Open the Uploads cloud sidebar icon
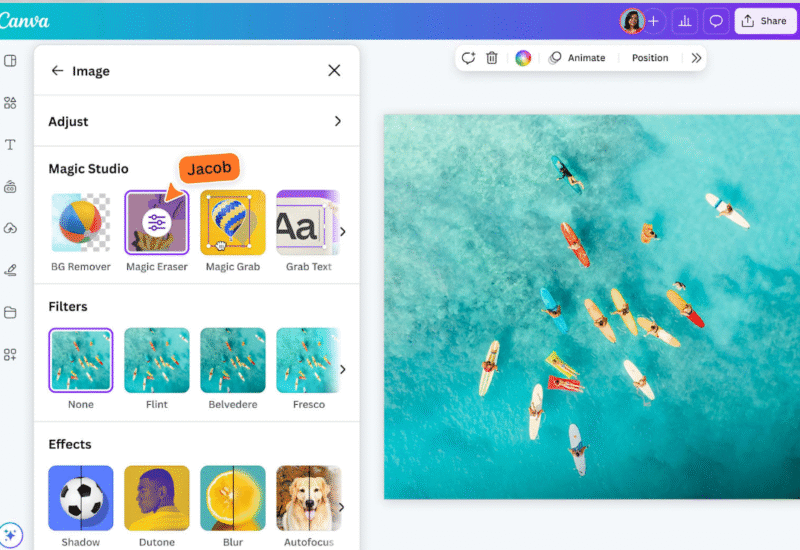This screenshot has height=550, width=800. pos(10,229)
